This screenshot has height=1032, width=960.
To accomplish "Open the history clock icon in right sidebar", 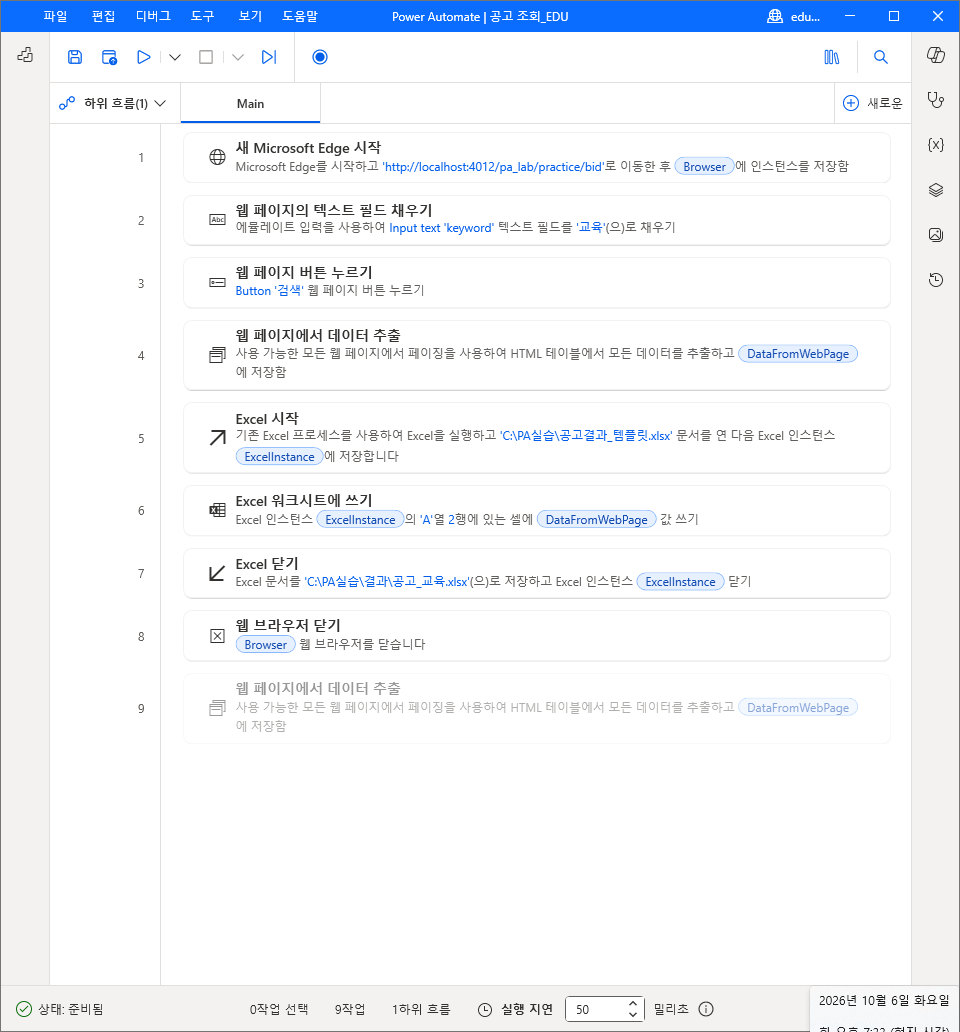I will tap(936, 280).
